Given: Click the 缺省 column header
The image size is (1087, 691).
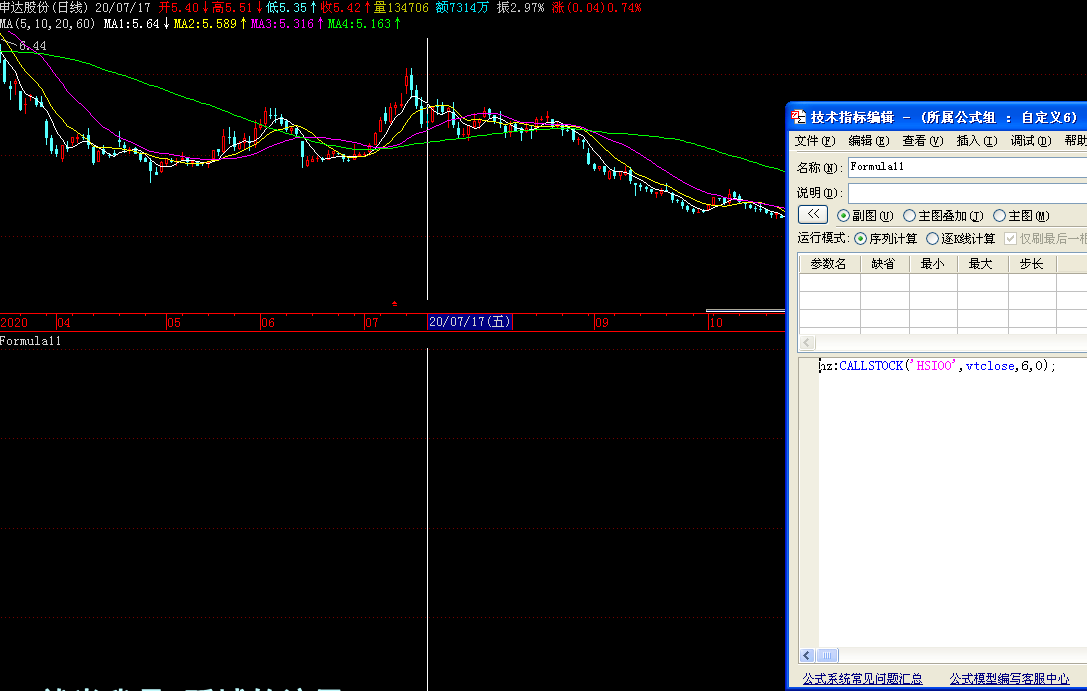Looking at the screenshot, I should coord(884,264).
